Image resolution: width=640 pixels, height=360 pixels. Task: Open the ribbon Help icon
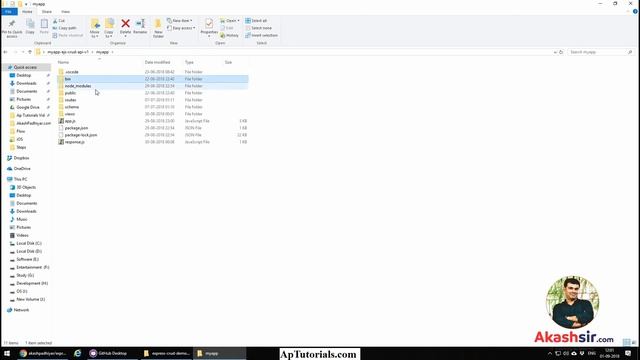(635, 11)
